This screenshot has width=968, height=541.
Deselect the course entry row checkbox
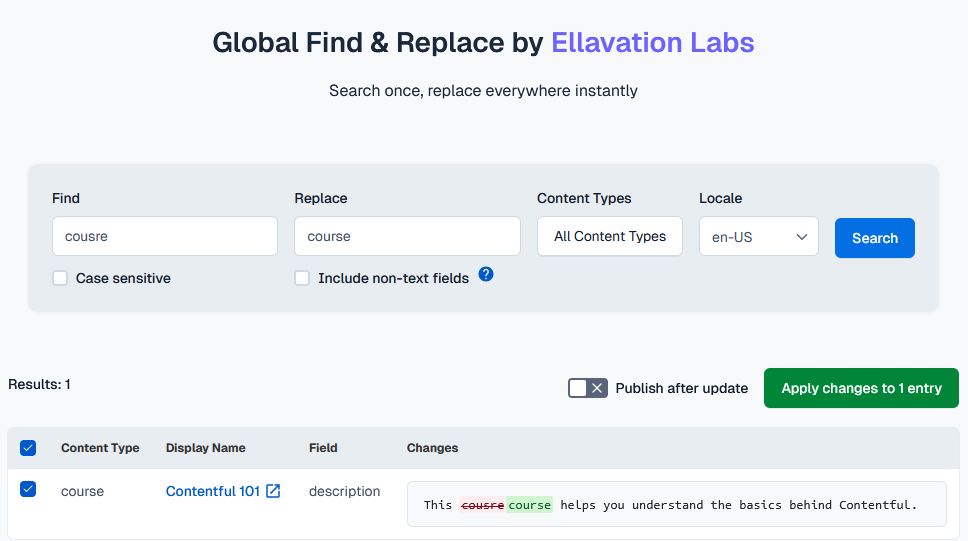[28, 489]
